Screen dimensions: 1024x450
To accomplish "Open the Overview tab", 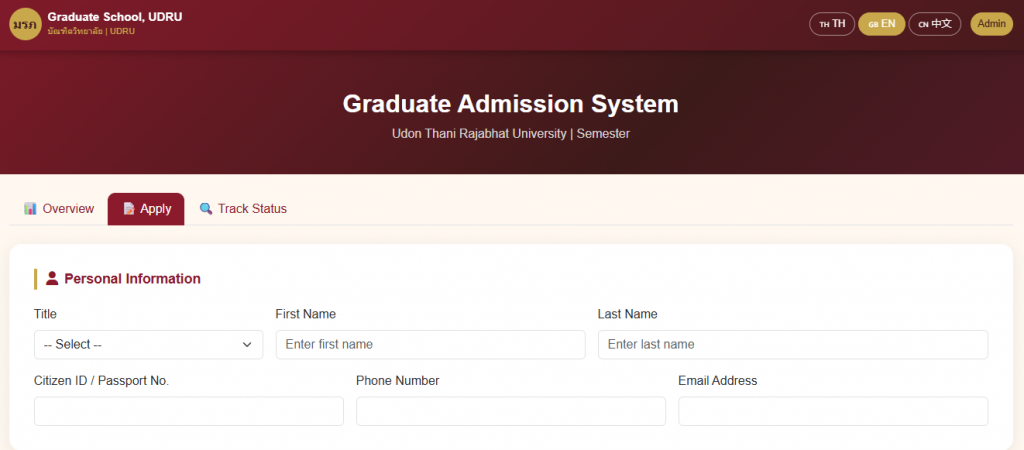I will [x=59, y=209].
